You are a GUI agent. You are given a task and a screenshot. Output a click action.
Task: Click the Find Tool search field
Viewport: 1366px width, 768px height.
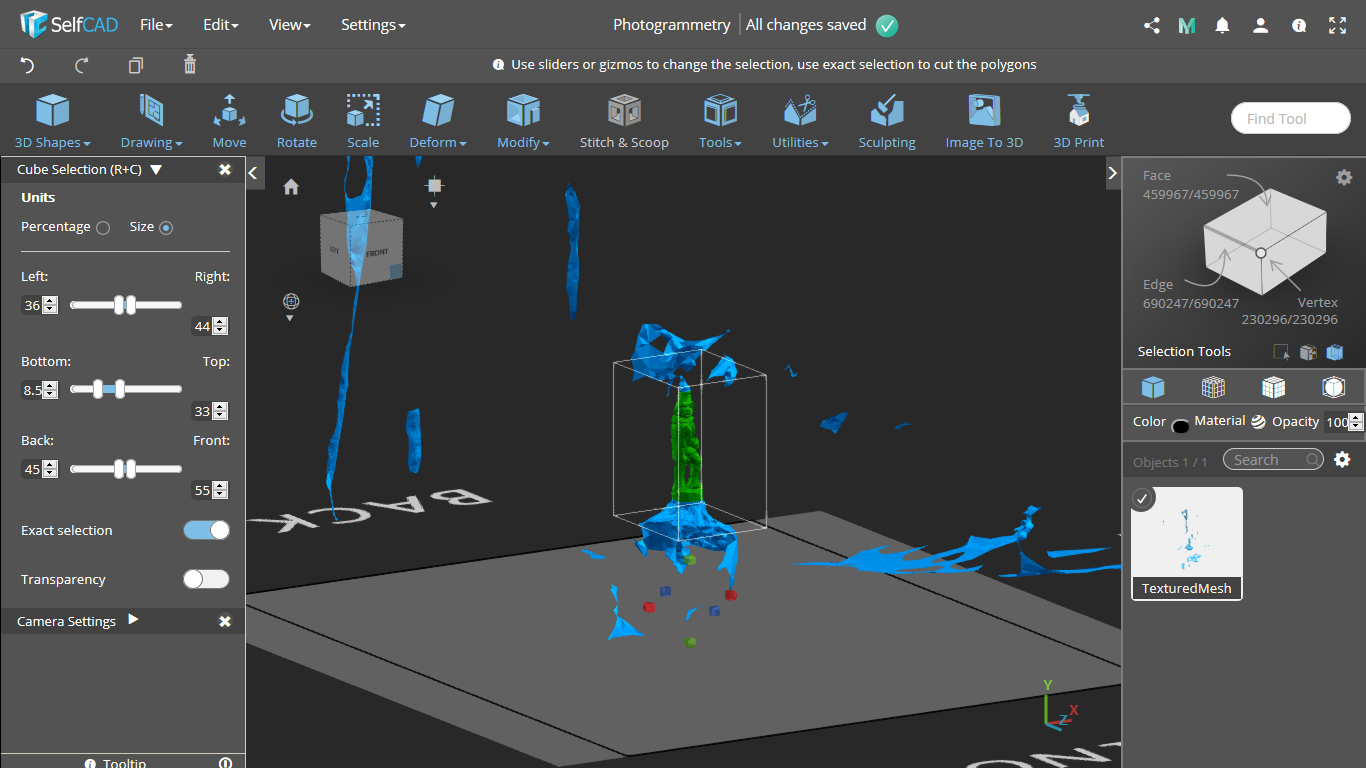tap(1290, 118)
